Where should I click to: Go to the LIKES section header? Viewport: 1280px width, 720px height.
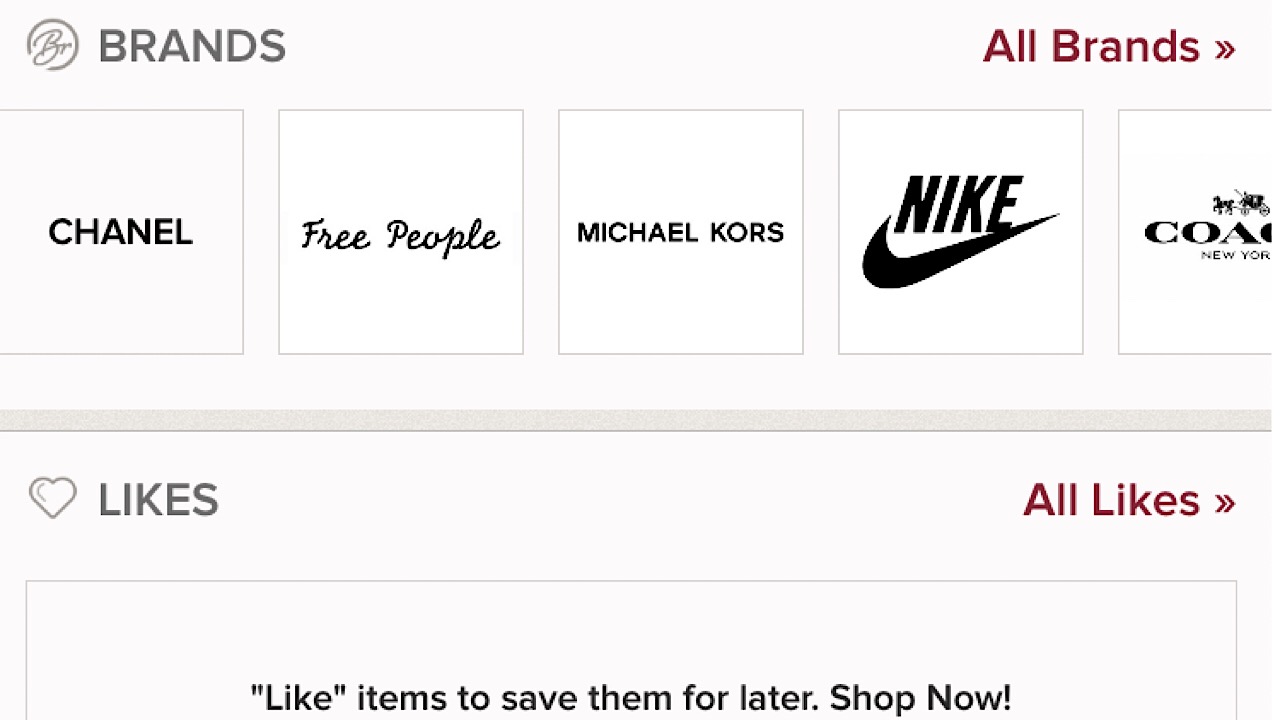[157, 499]
